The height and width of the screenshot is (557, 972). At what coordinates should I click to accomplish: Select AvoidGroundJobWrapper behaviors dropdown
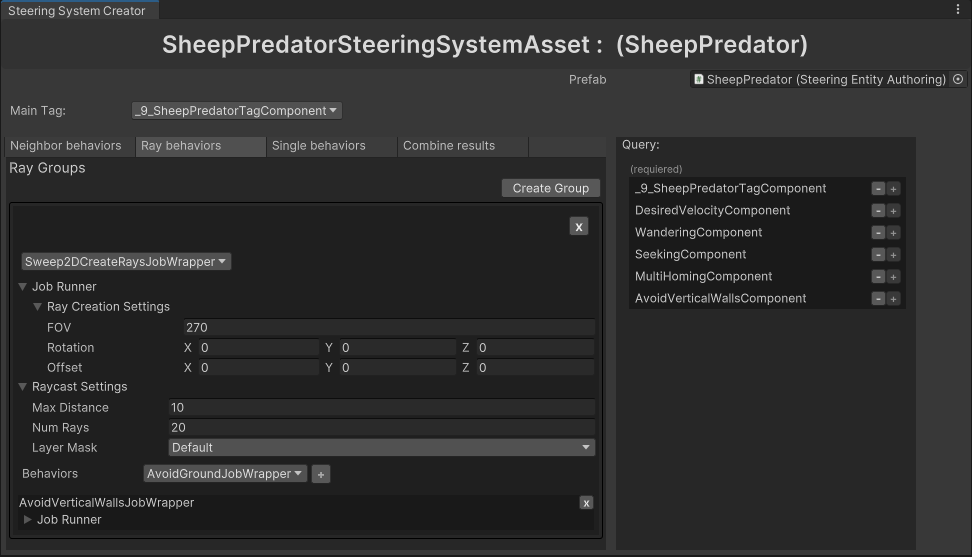coord(225,474)
